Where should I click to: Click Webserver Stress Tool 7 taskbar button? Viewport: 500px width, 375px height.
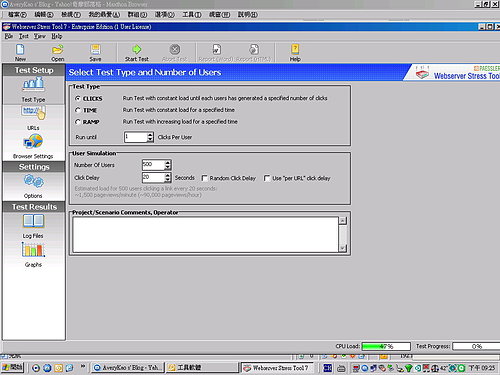[277, 368]
